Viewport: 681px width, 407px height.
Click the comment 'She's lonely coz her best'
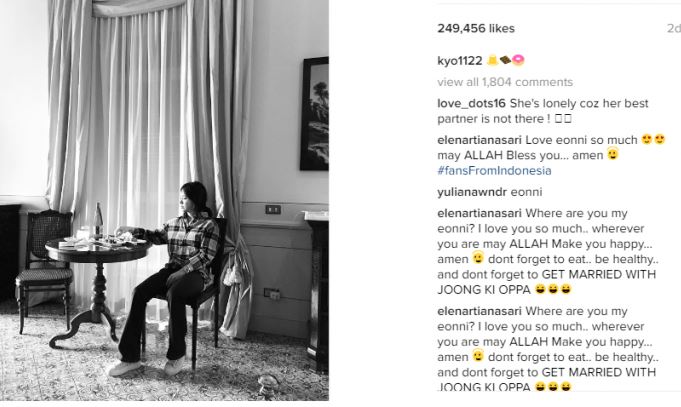579,104
